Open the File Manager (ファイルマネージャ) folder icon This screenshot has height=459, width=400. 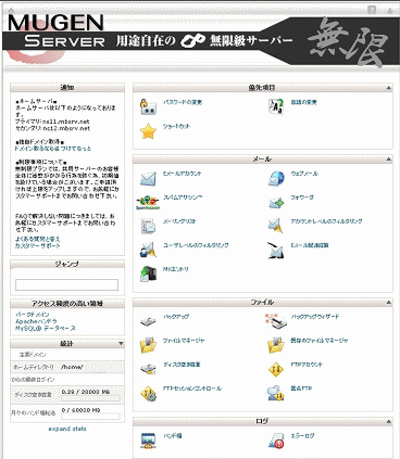pos(148,345)
